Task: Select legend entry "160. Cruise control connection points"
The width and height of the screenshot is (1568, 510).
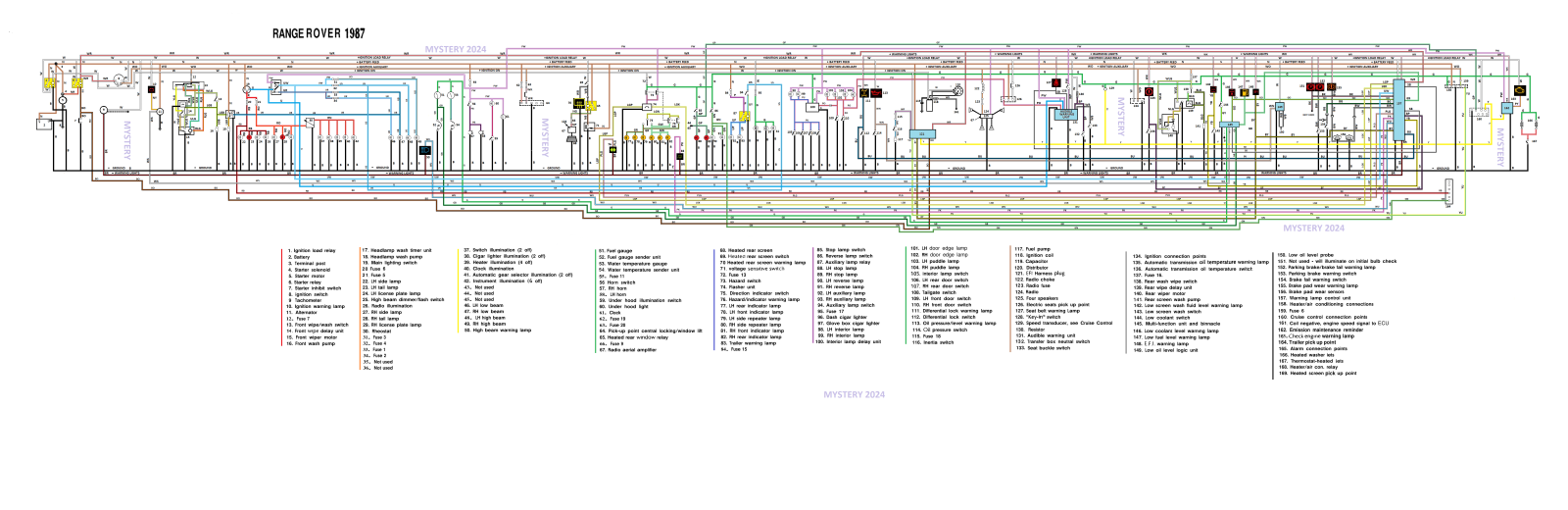Action: click(x=1323, y=317)
